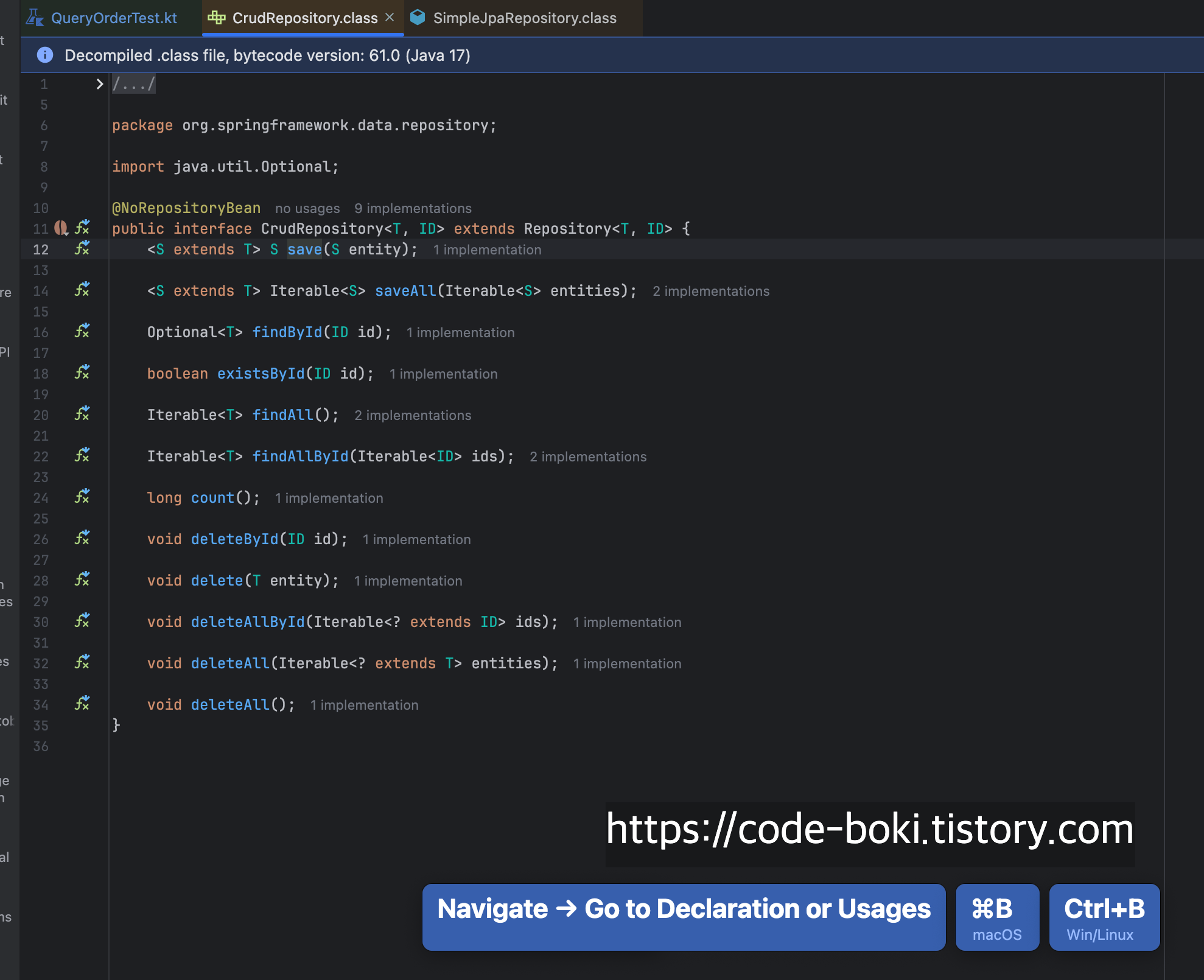
Task: Click the gutter icon on the findById line
Action: click(82, 331)
